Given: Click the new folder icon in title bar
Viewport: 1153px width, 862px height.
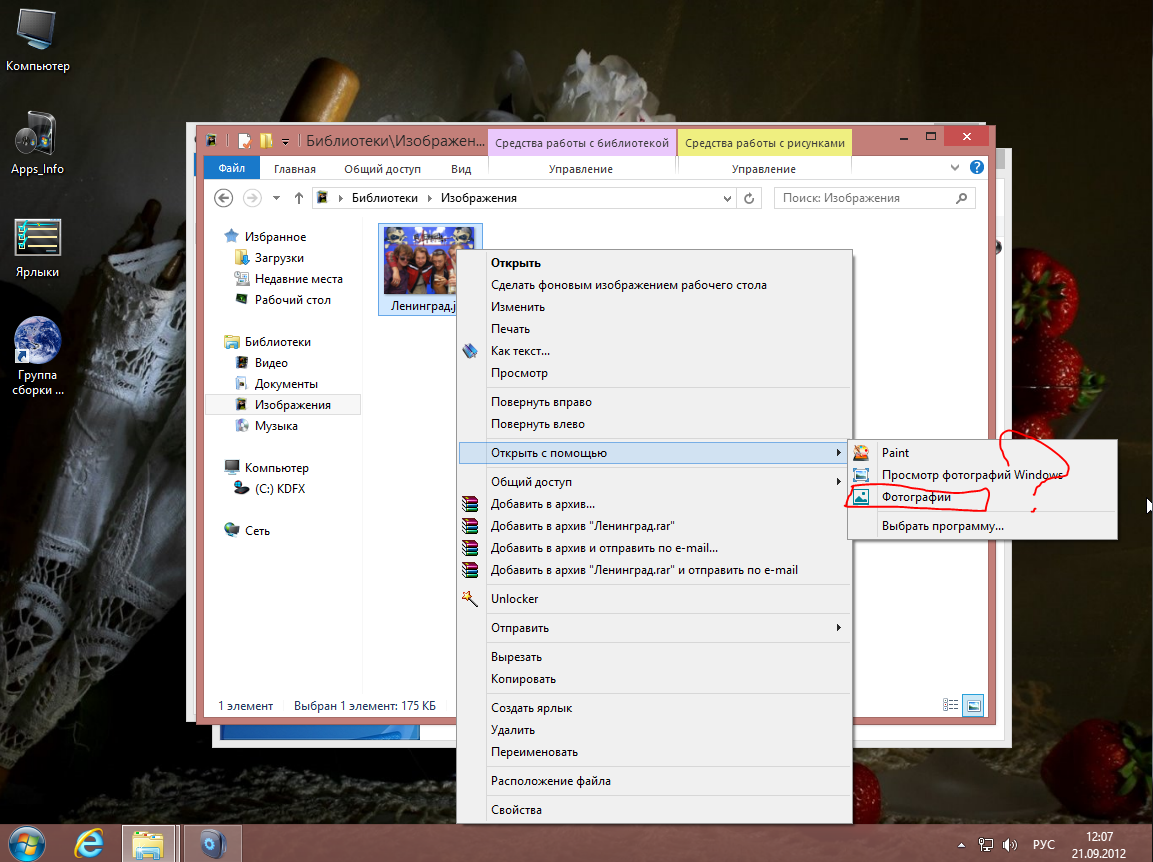Looking at the screenshot, I should click(265, 140).
